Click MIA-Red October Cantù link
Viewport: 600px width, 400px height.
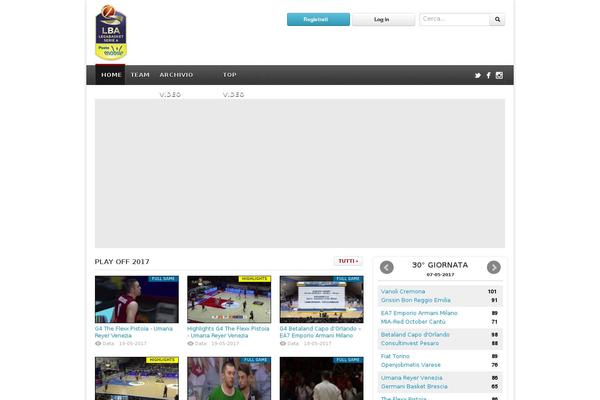click(413, 322)
